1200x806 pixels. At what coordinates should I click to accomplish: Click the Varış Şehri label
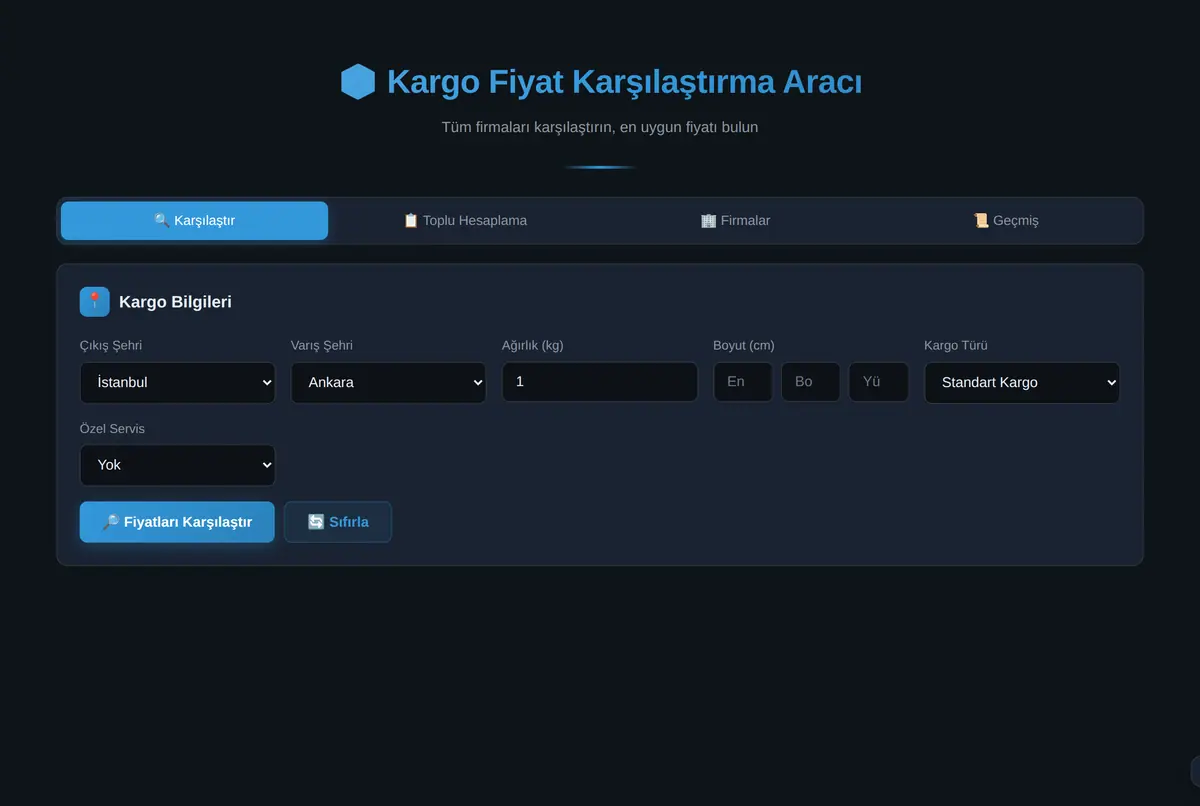(322, 345)
